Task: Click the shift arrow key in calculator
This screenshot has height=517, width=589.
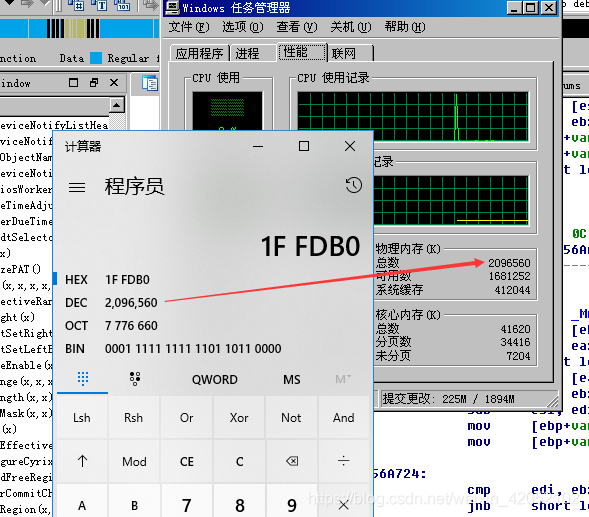Action: click(x=82, y=461)
